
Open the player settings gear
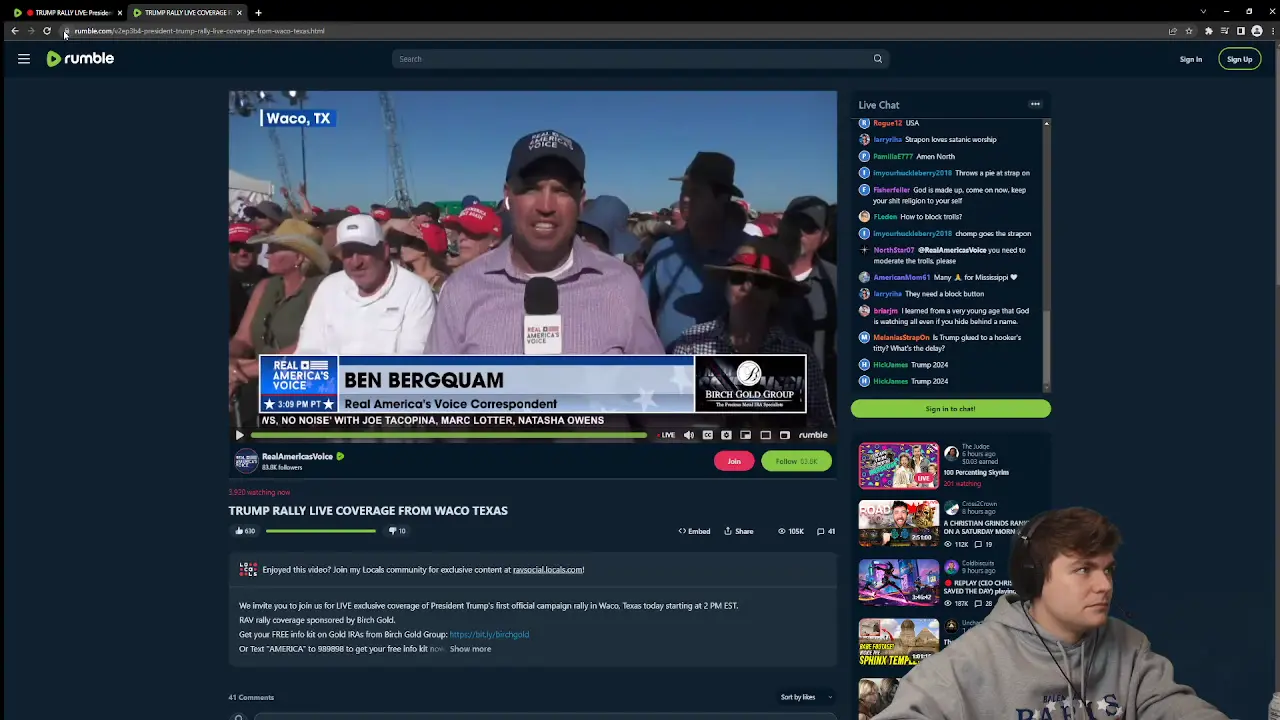pyautogui.click(x=726, y=434)
